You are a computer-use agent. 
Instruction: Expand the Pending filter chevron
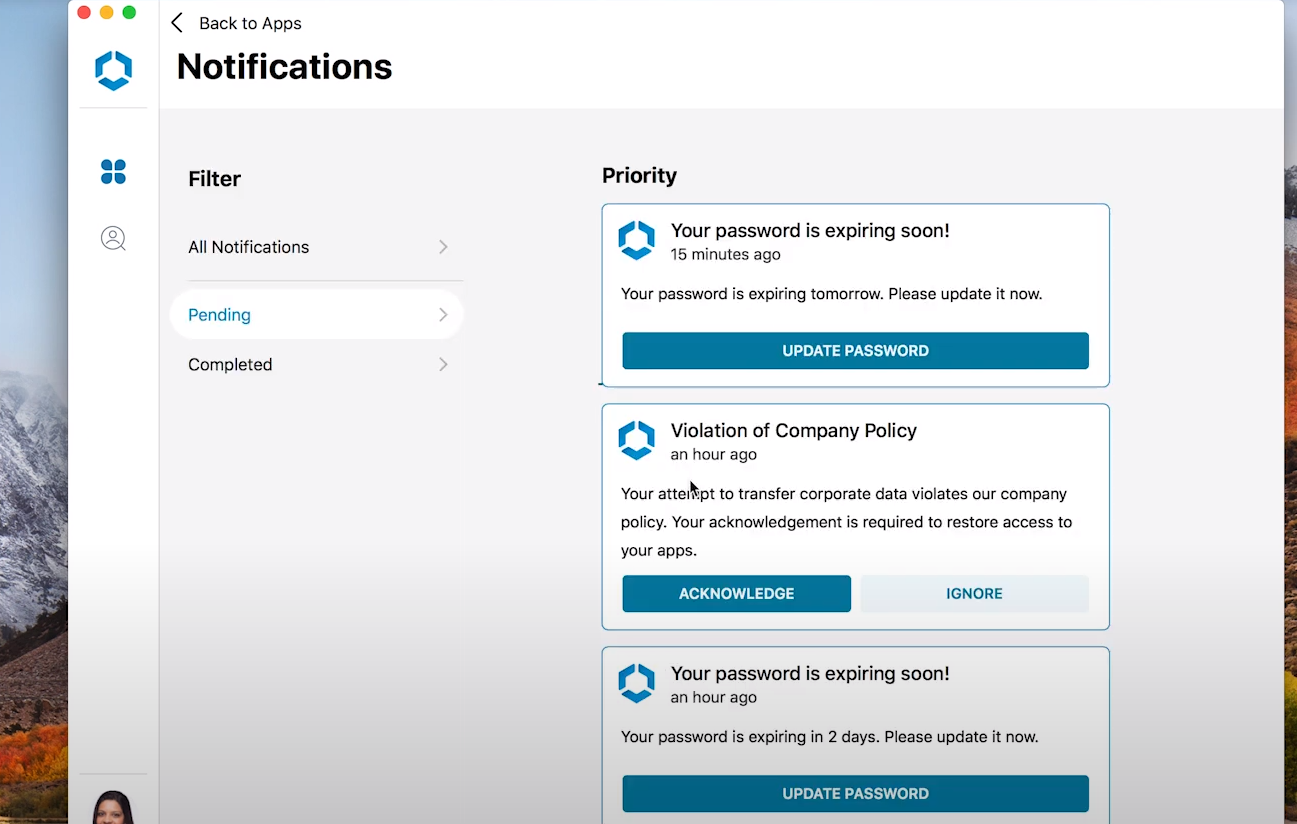coord(443,314)
